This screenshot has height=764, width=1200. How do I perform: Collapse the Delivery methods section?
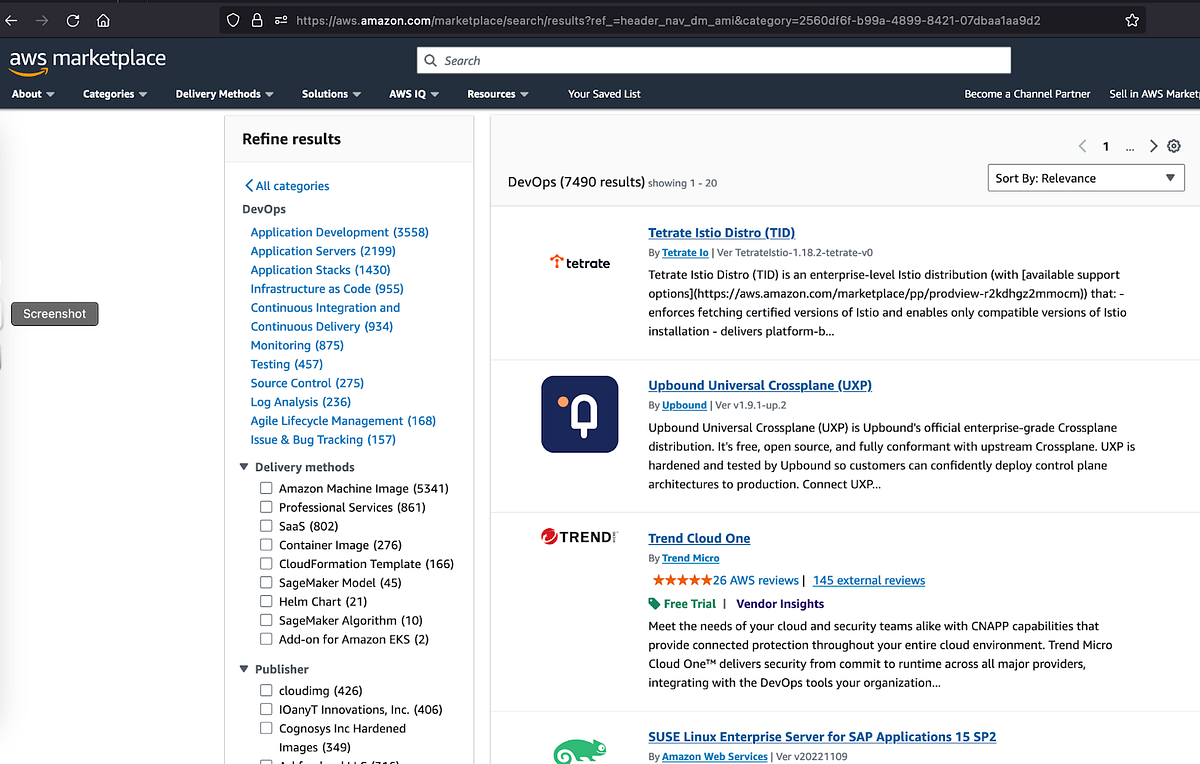243,466
